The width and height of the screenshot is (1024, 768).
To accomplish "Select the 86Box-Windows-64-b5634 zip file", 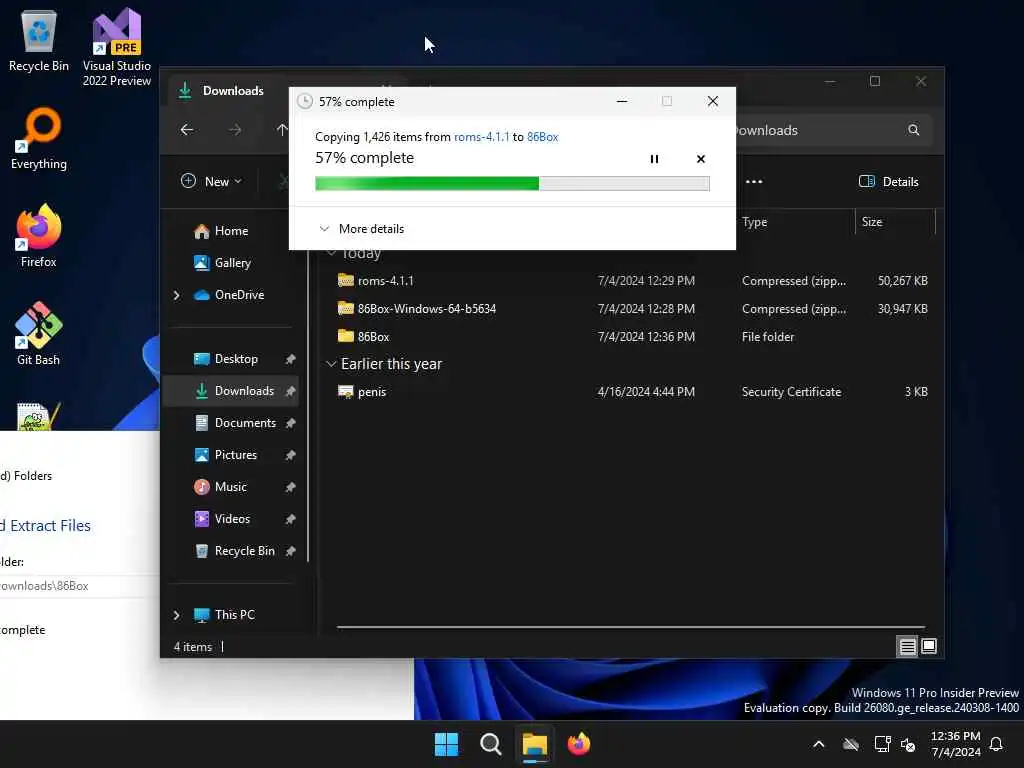I will (632, 308).
